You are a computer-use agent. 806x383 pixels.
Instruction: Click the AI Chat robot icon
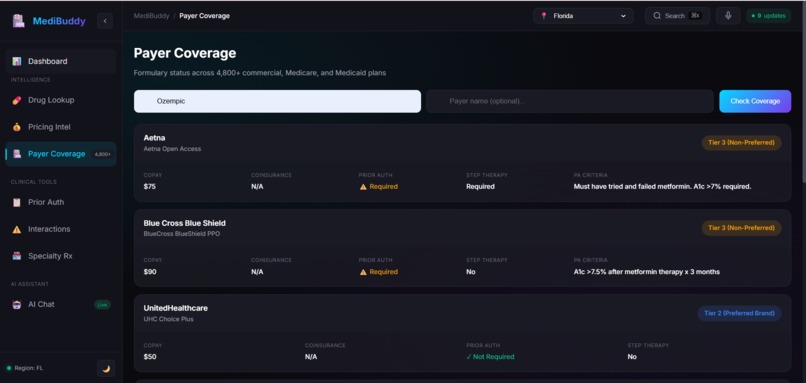pos(17,304)
